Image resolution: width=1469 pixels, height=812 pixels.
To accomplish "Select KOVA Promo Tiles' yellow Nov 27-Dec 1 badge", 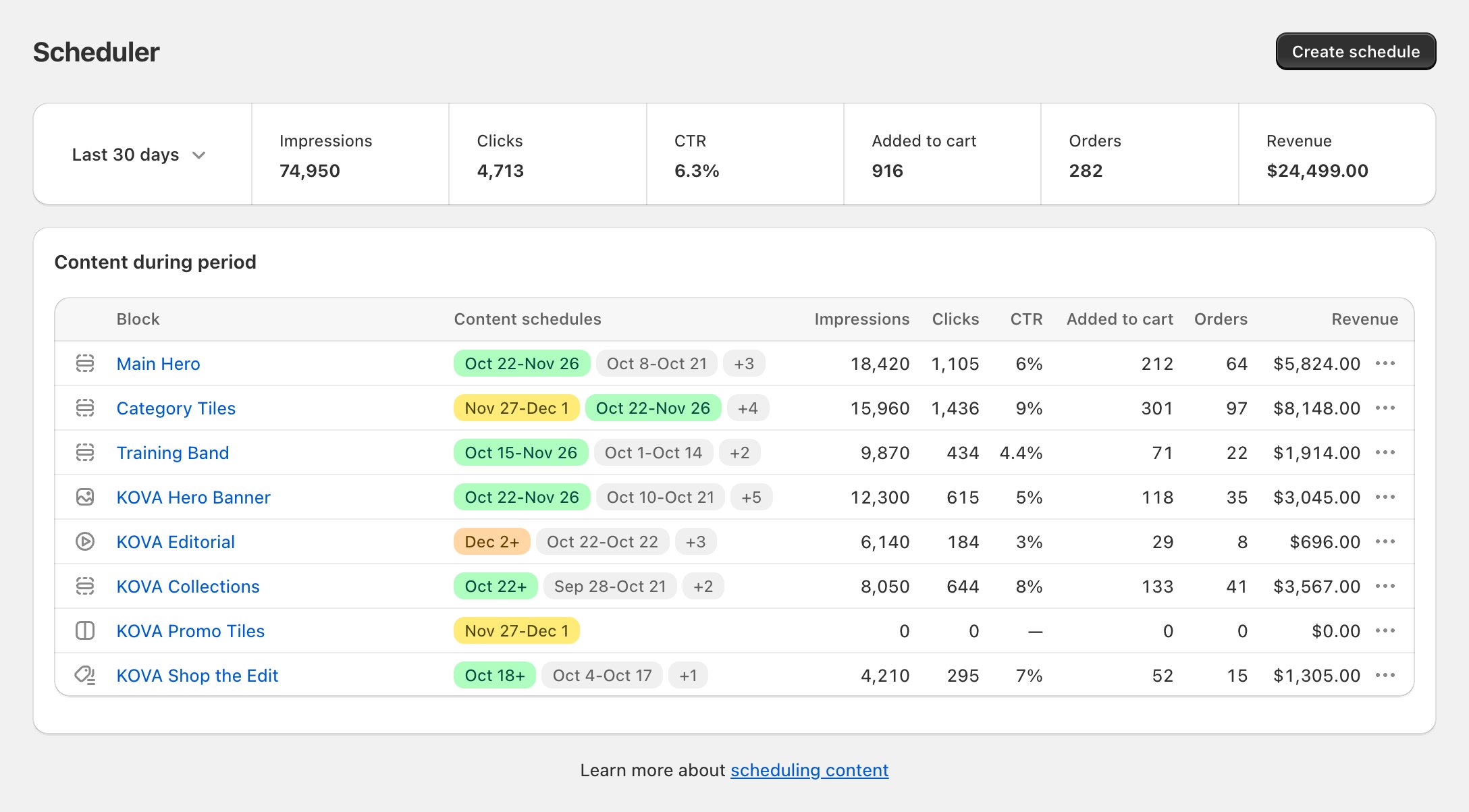I will point(516,631).
